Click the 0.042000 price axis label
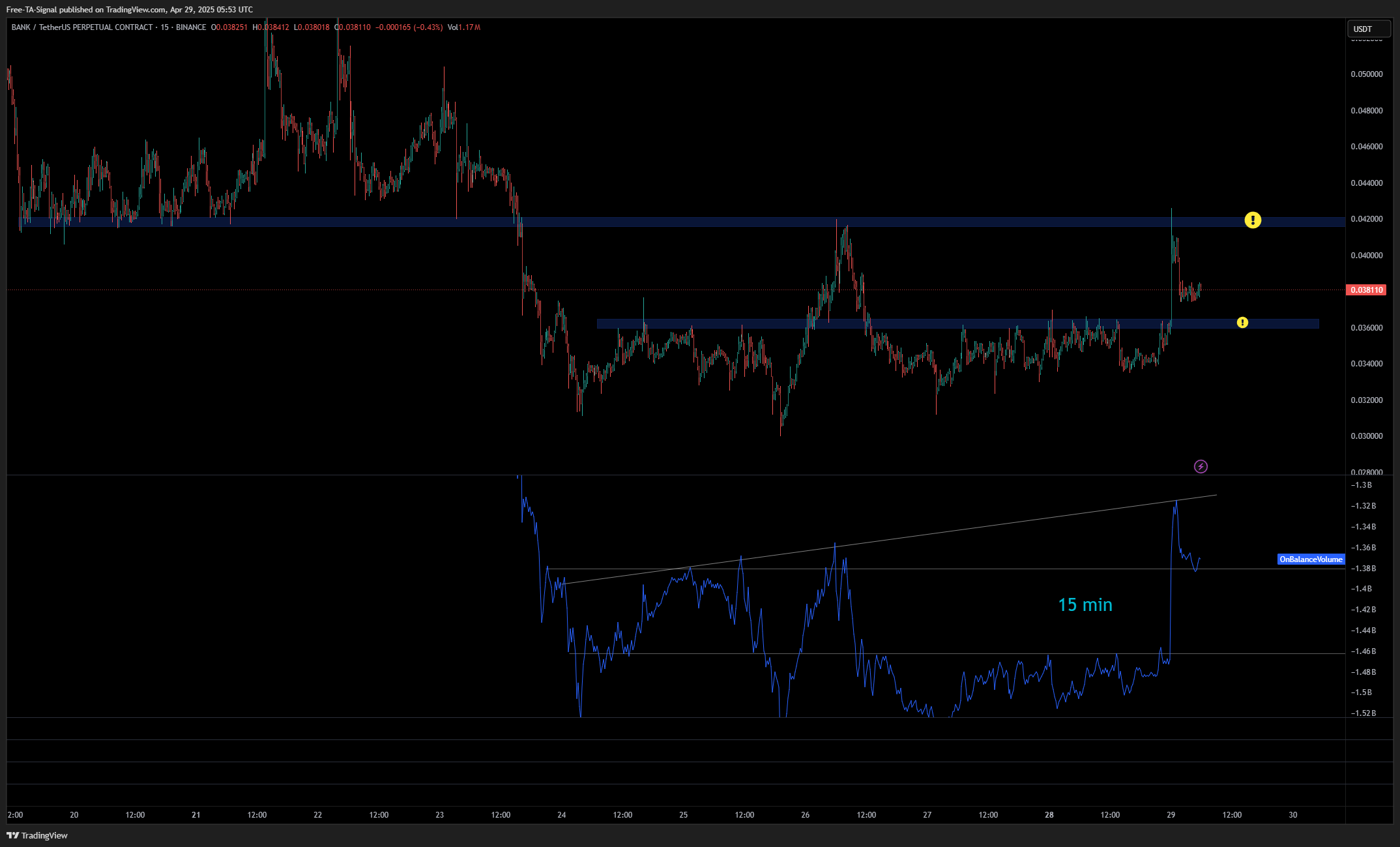This screenshot has width=1400, height=847. pos(1367,219)
